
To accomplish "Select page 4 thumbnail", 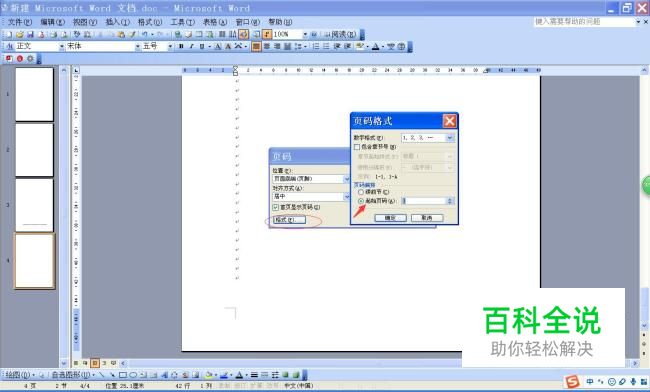I will (x=34, y=261).
